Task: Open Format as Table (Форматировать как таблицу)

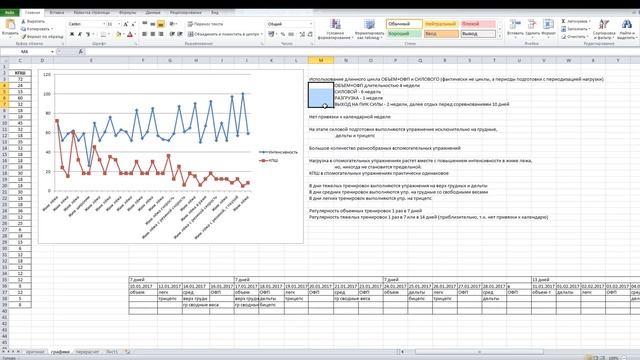Action: coord(369,29)
